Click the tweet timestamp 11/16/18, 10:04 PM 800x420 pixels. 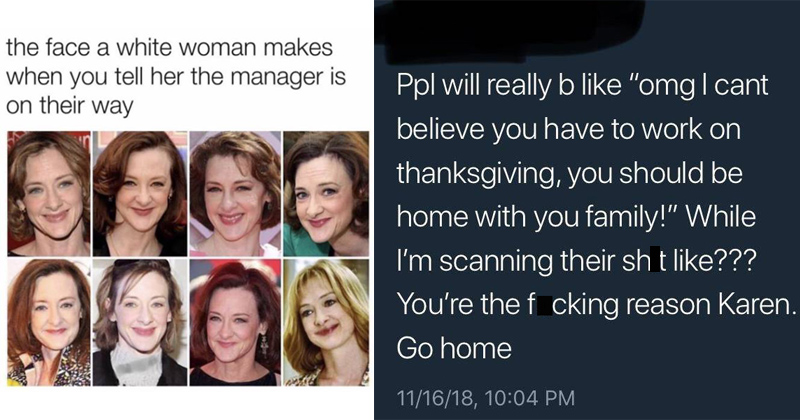click(485, 397)
